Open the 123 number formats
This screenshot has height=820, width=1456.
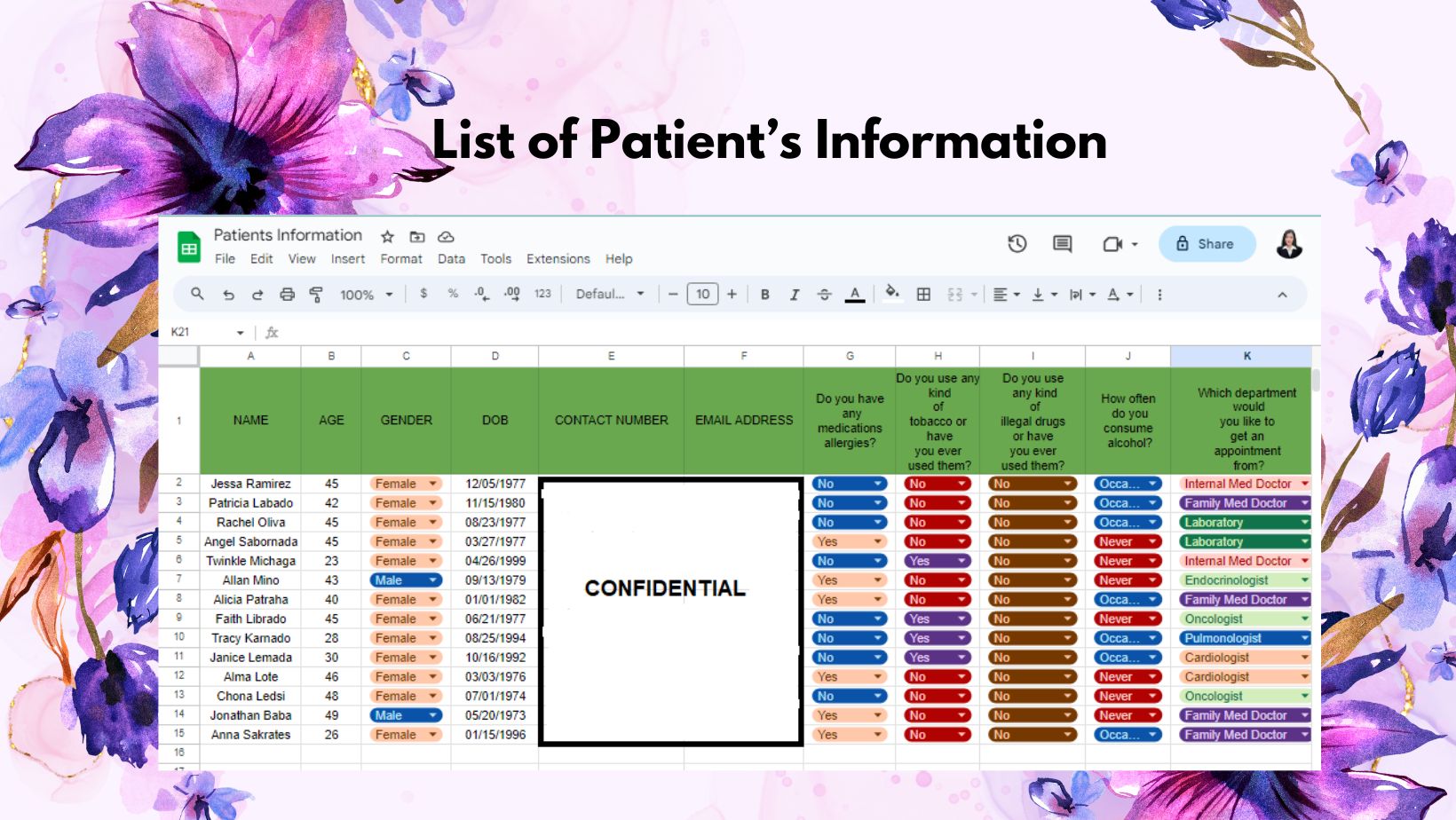(542, 294)
